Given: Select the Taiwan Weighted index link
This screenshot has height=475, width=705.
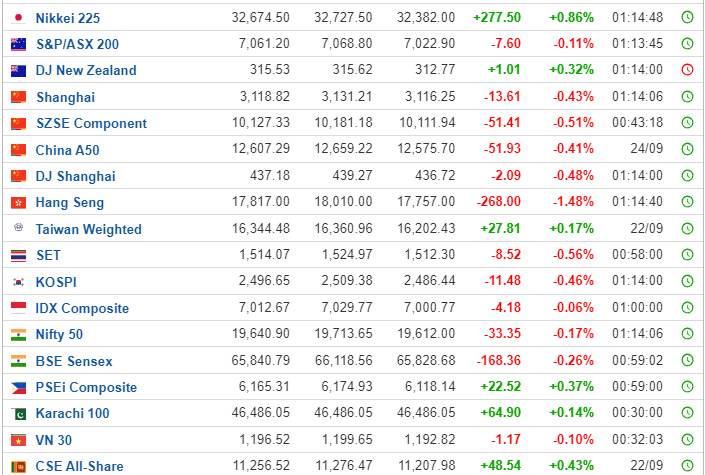Looking at the screenshot, I should (89, 229).
